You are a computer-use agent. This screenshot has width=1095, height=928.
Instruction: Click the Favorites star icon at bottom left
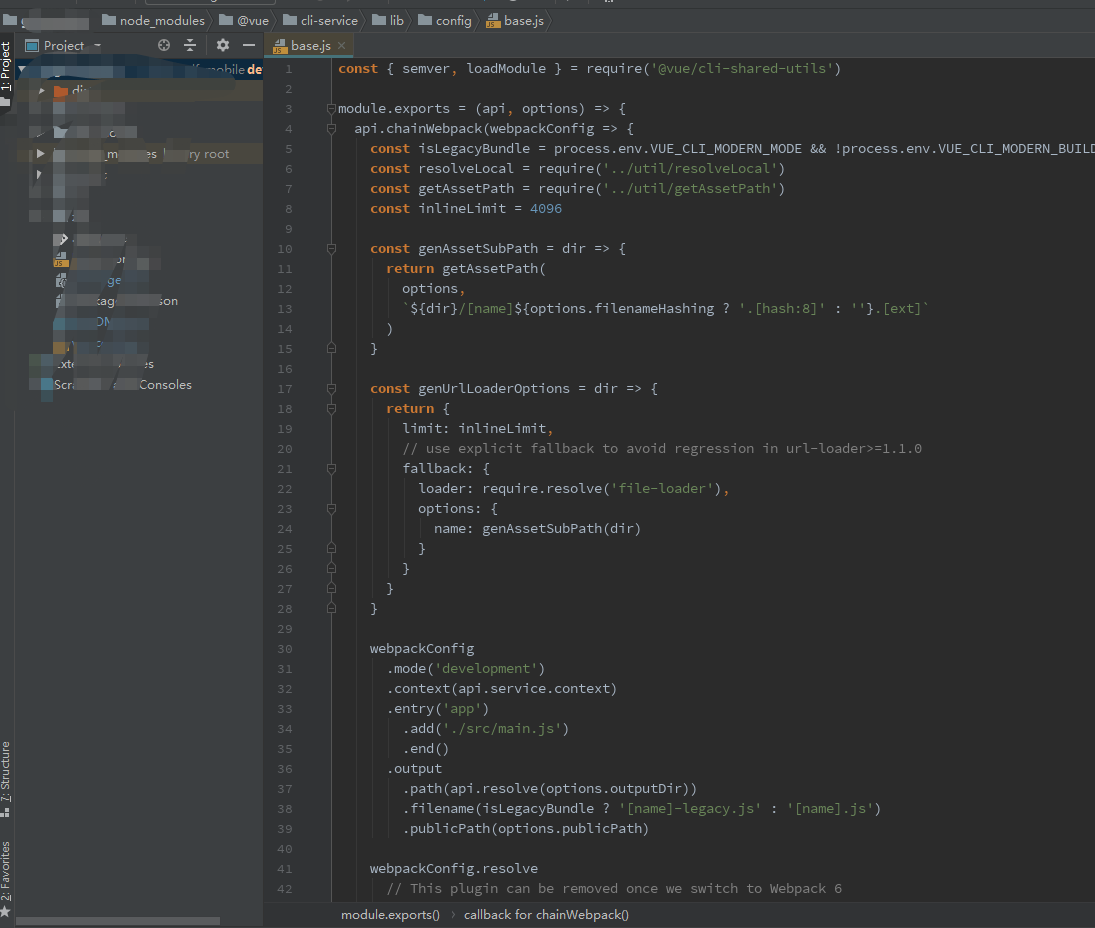(6, 911)
